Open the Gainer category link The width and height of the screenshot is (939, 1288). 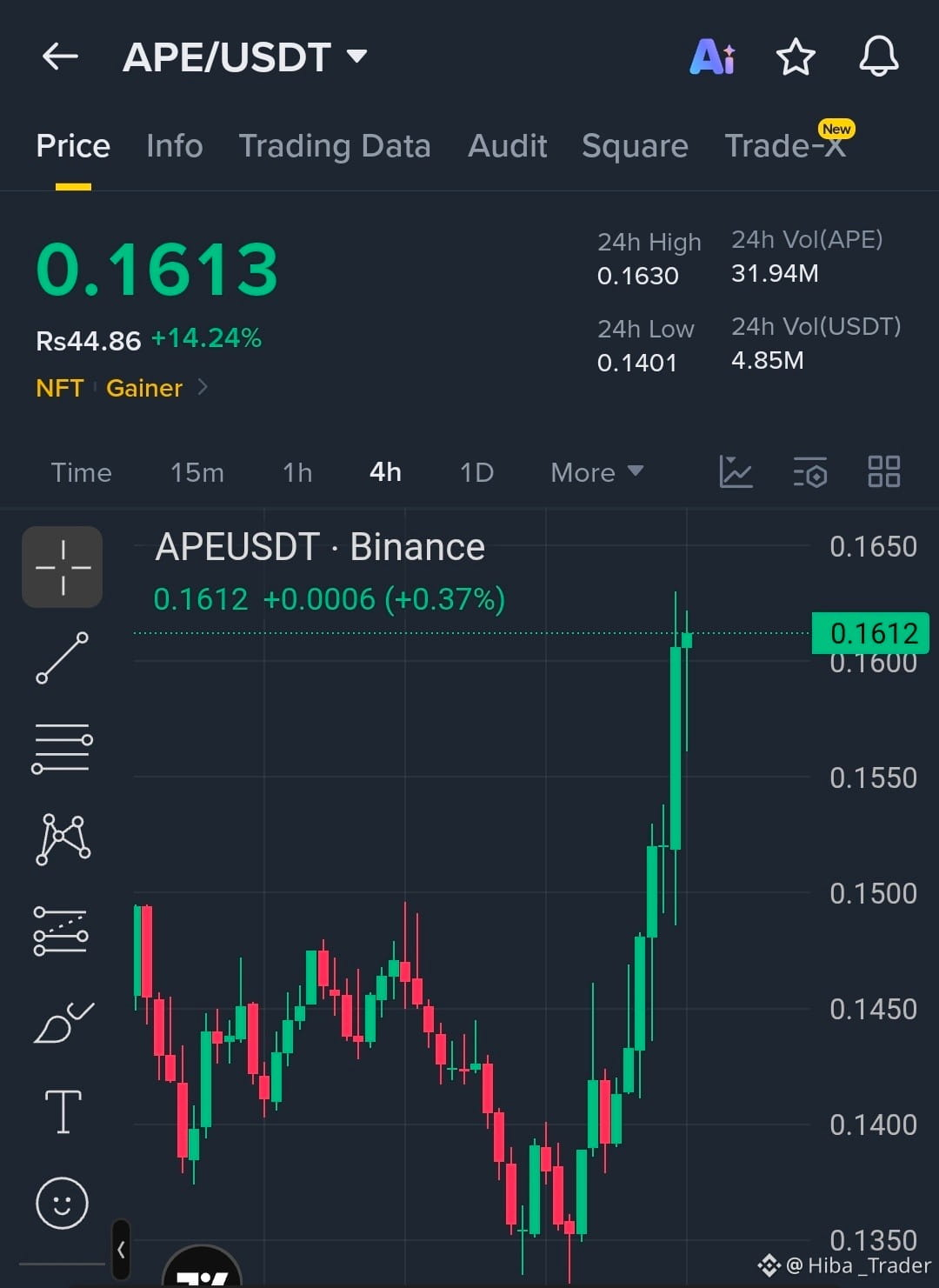click(144, 388)
